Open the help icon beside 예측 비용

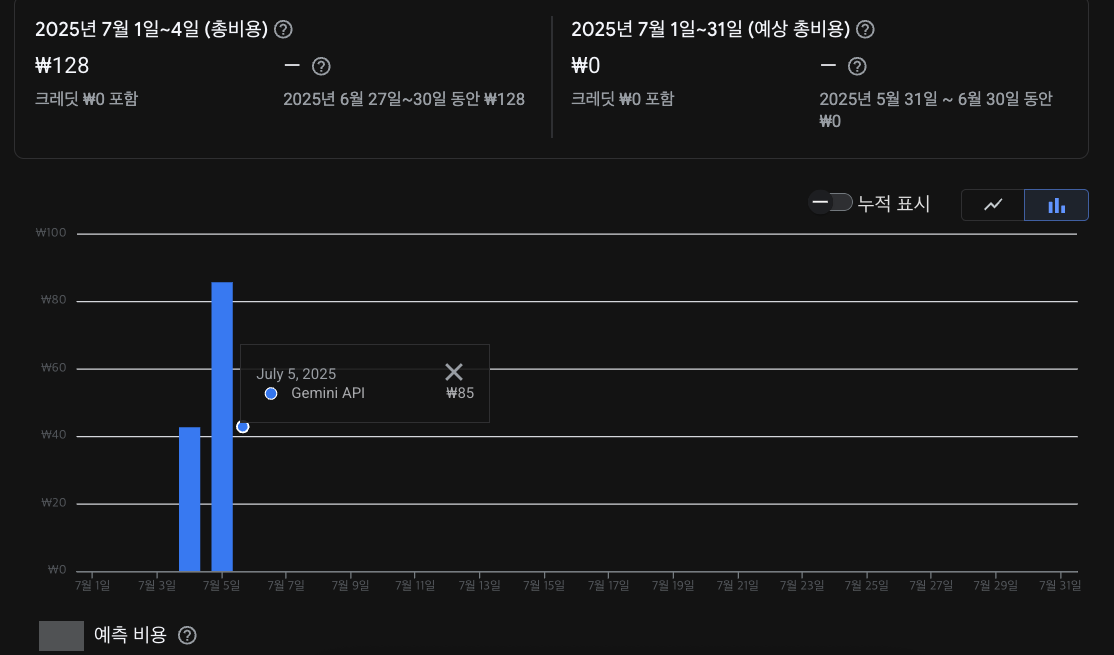(187, 636)
